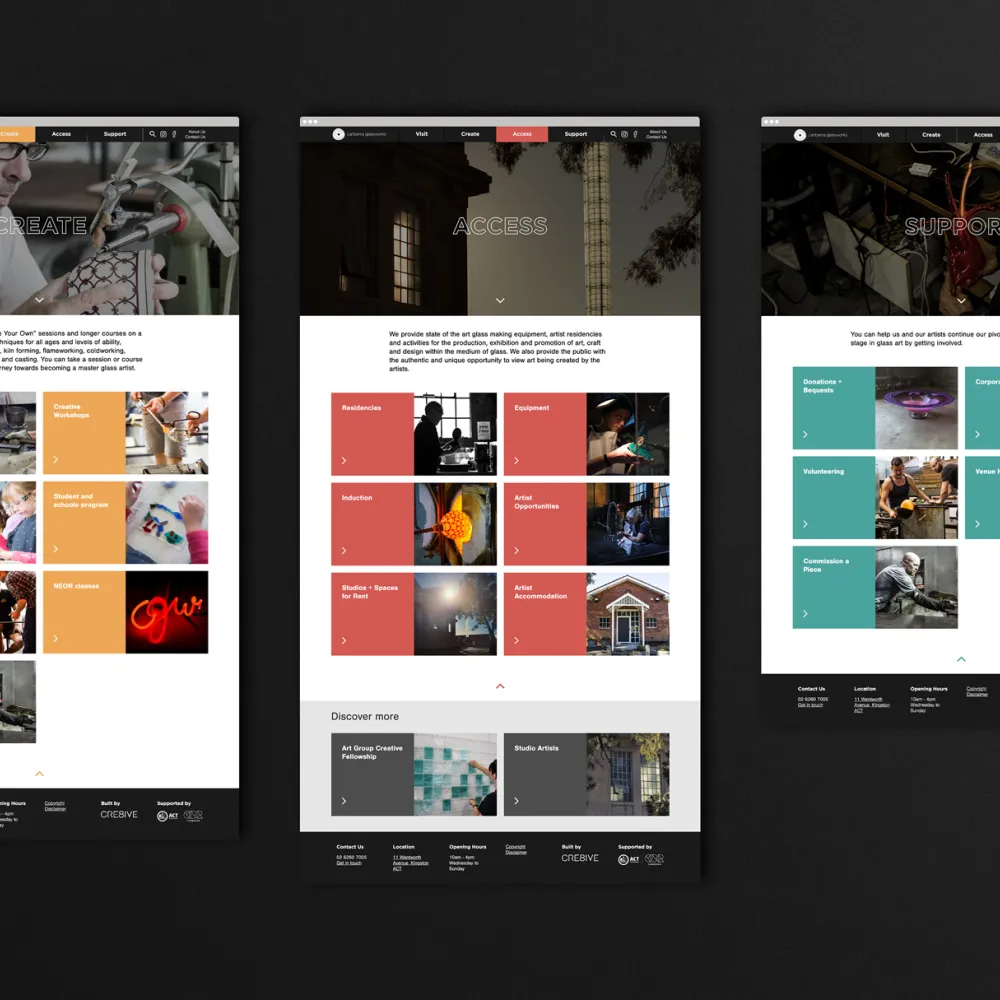The height and width of the screenshot is (1000, 1000).
Task: Click the arrow on the NEON classes card
Action: coord(55,638)
